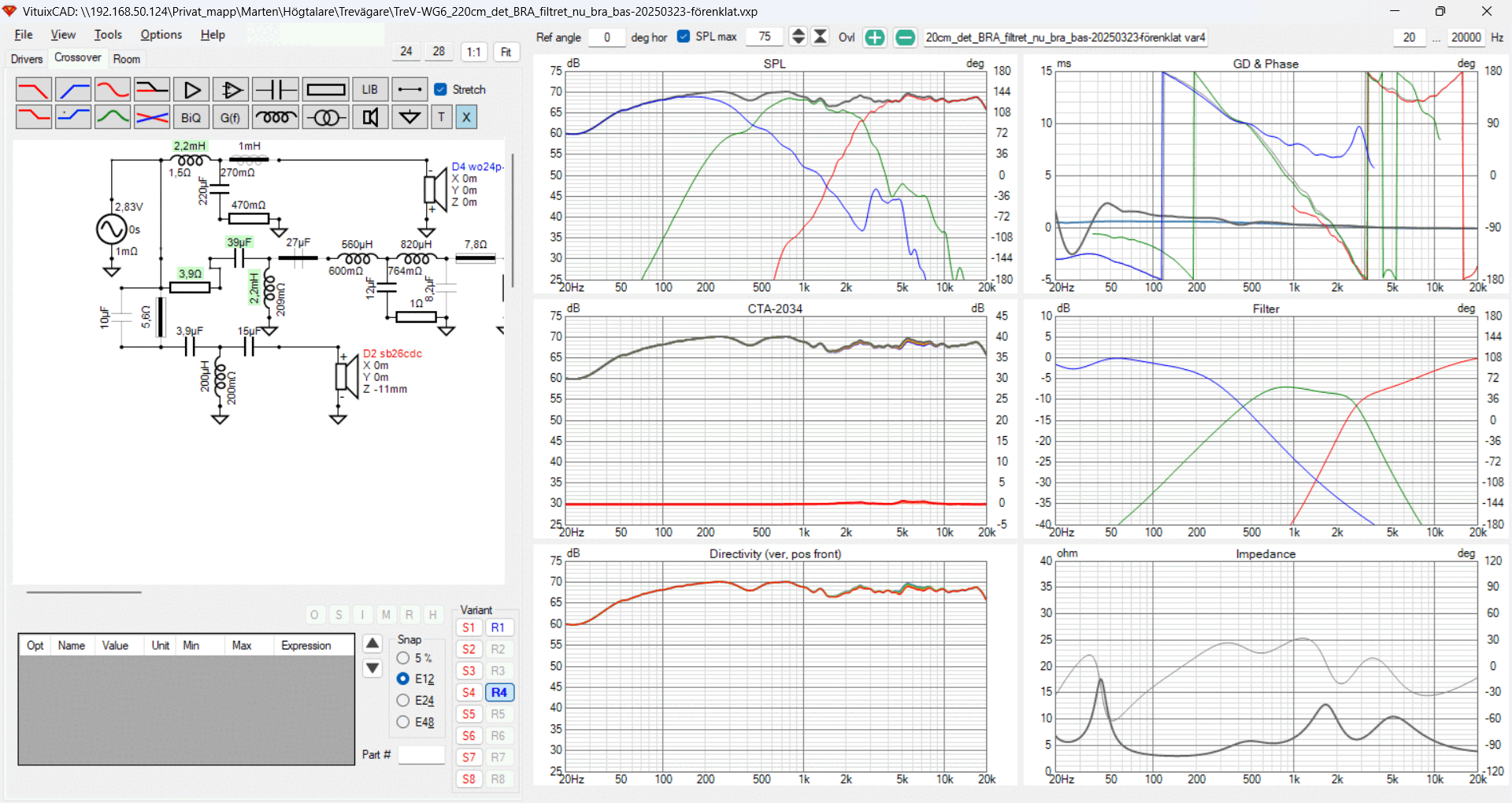This screenshot has height=803, width=1512.
Task: Add a red low-shelf filter block
Action: click(x=33, y=117)
